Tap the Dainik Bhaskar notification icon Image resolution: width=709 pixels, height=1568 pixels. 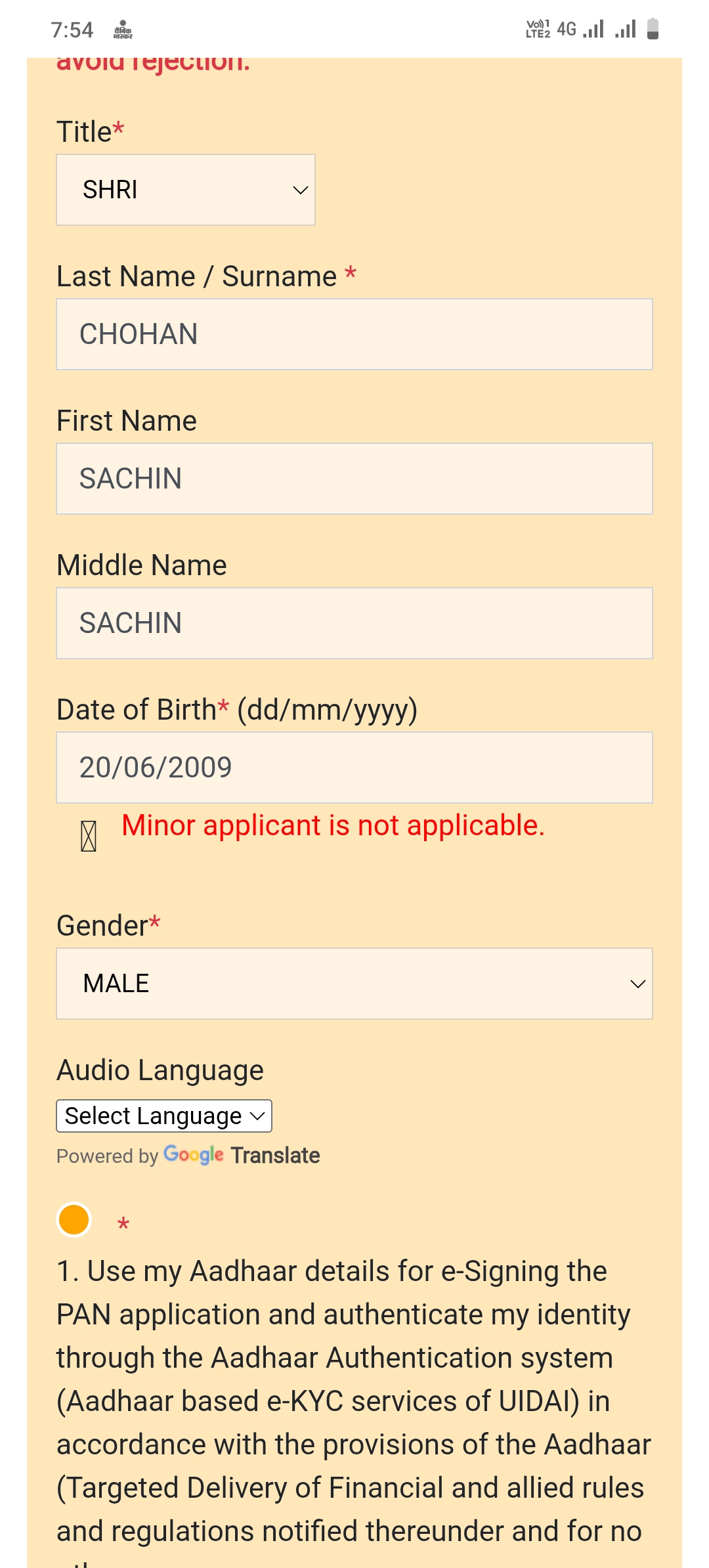click(x=123, y=30)
